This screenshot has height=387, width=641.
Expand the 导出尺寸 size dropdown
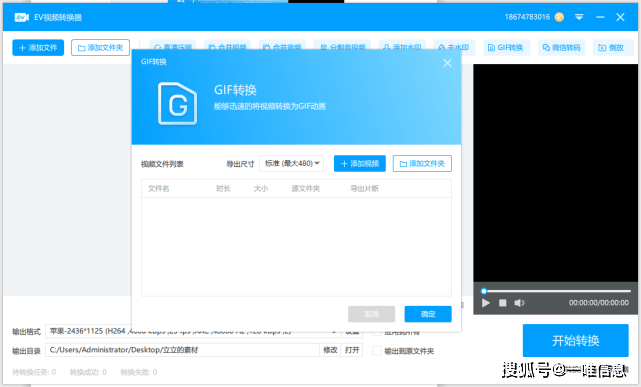(291, 163)
